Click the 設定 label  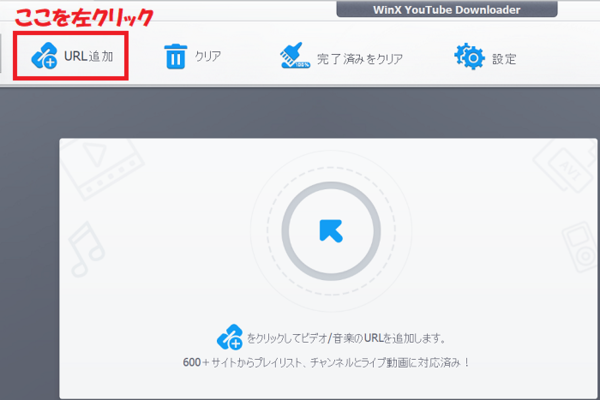(x=504, y=59)
